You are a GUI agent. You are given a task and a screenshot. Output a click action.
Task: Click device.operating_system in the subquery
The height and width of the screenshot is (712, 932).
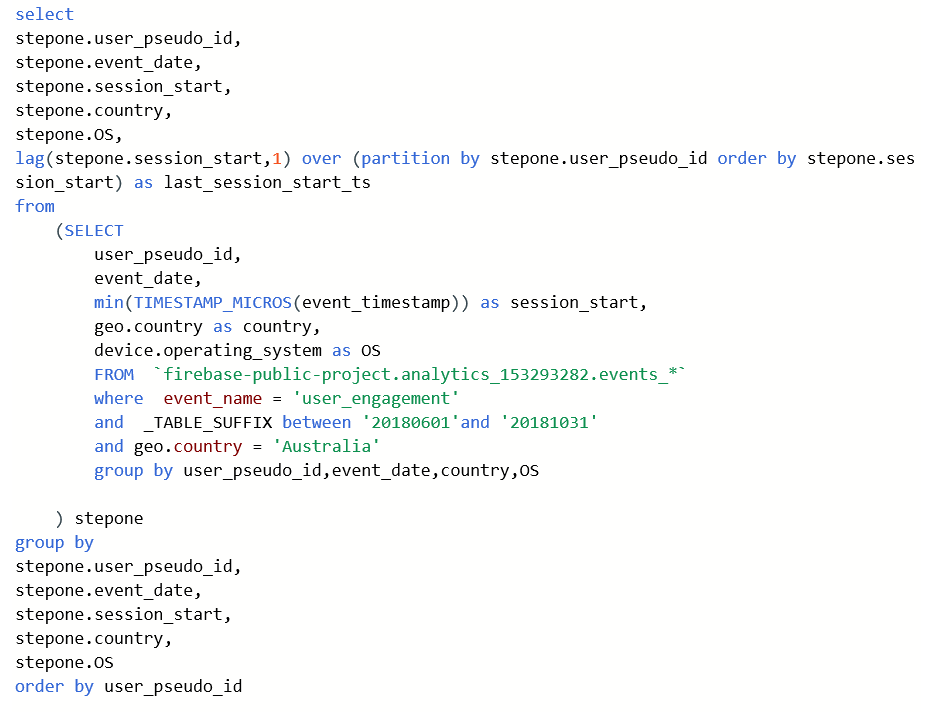(208, 350)
